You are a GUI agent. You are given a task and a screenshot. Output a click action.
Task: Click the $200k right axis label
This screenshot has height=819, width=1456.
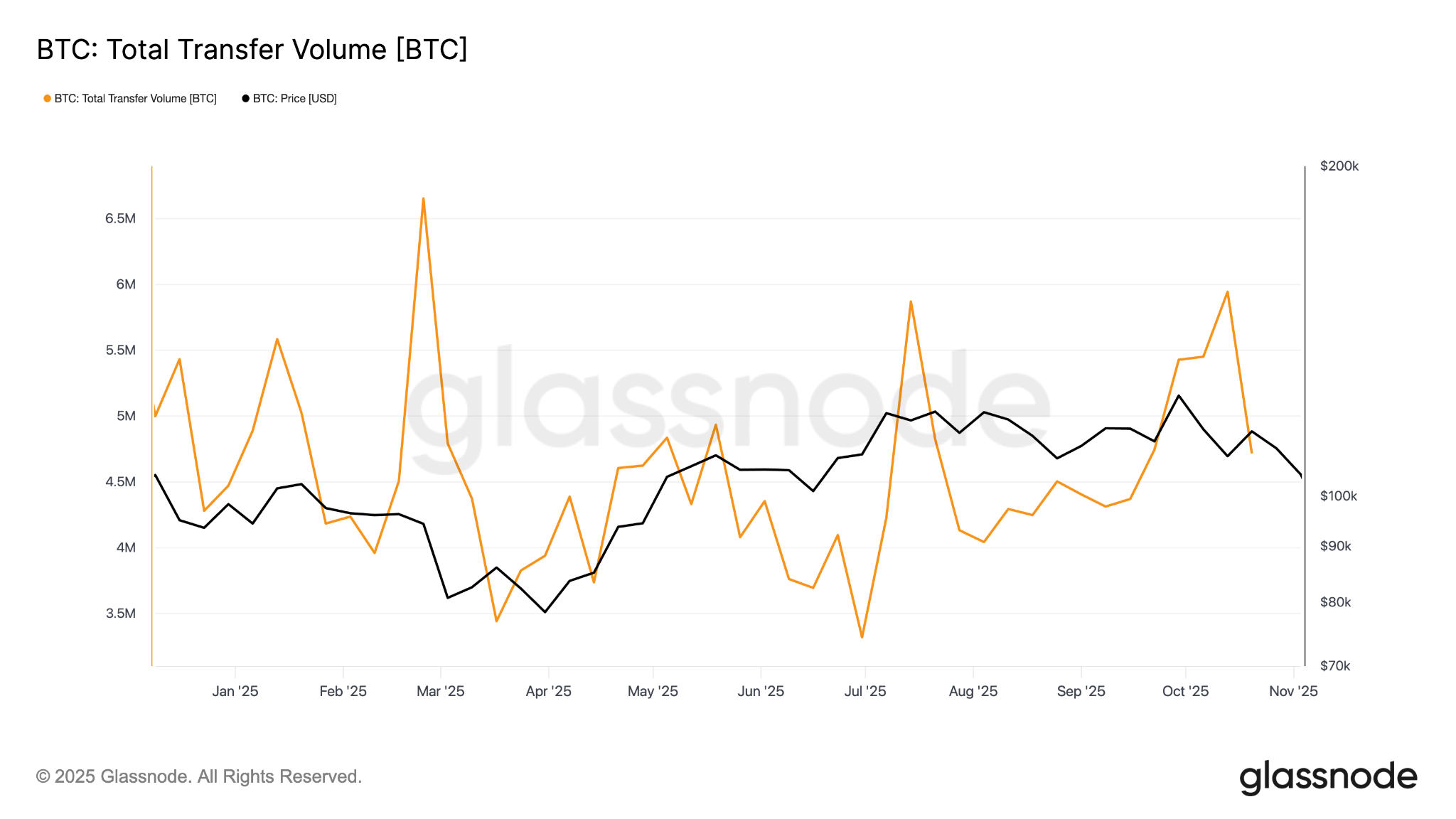point(1339,166)
